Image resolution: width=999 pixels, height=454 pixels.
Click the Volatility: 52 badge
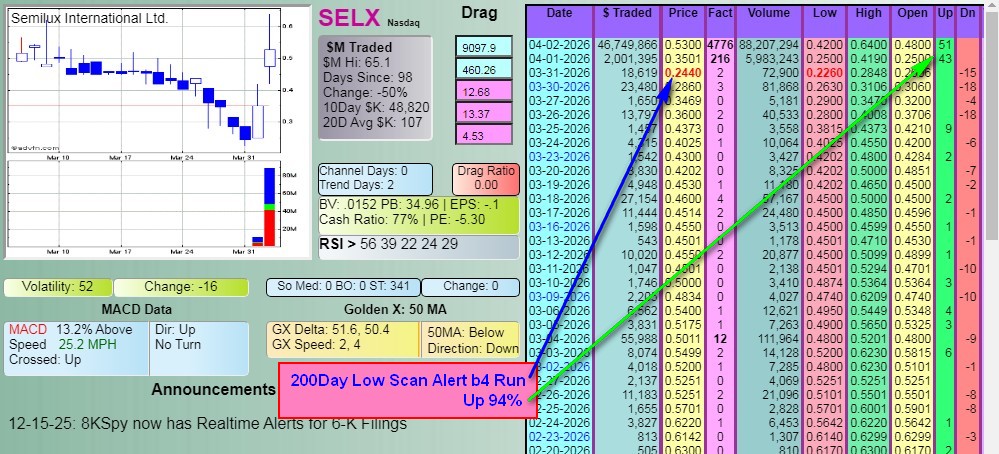(58, 287)
